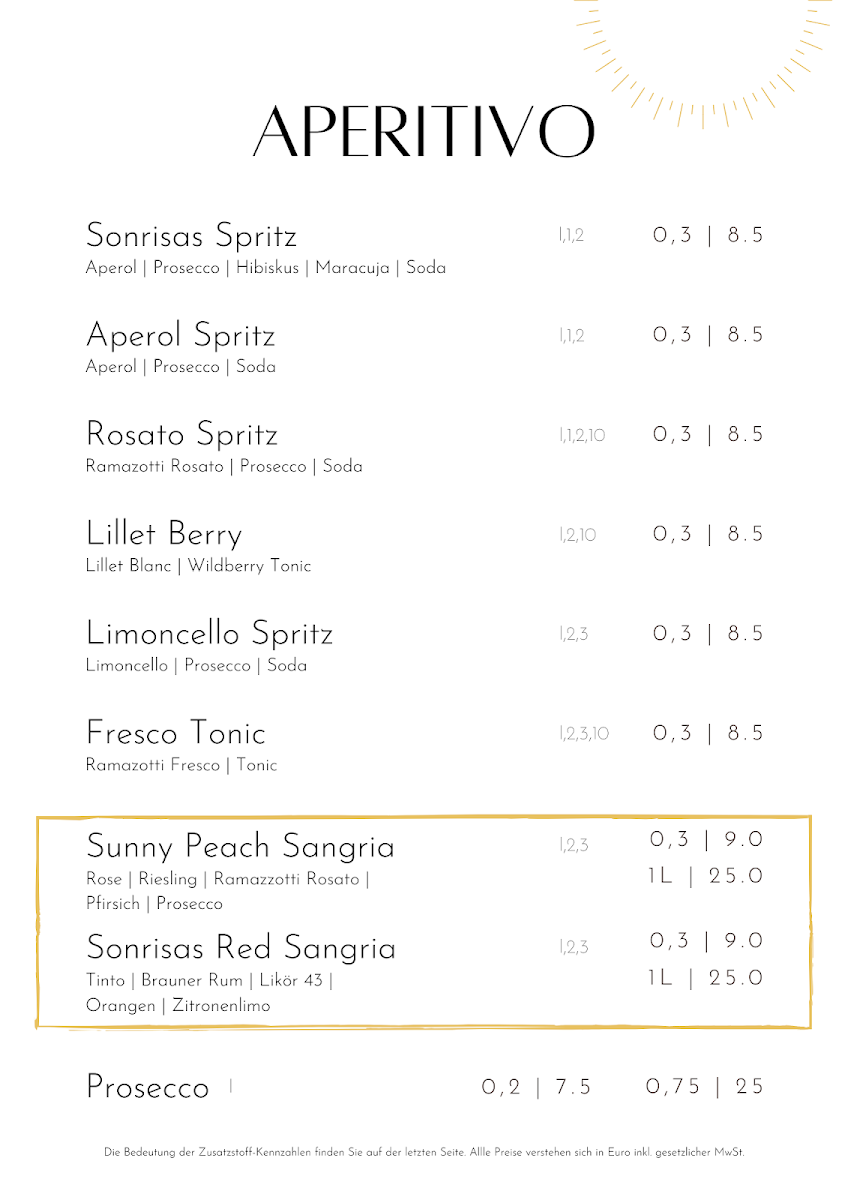Choose the Lillet Berry drink
The image size is (848, 1200).
tap(164, 535)
